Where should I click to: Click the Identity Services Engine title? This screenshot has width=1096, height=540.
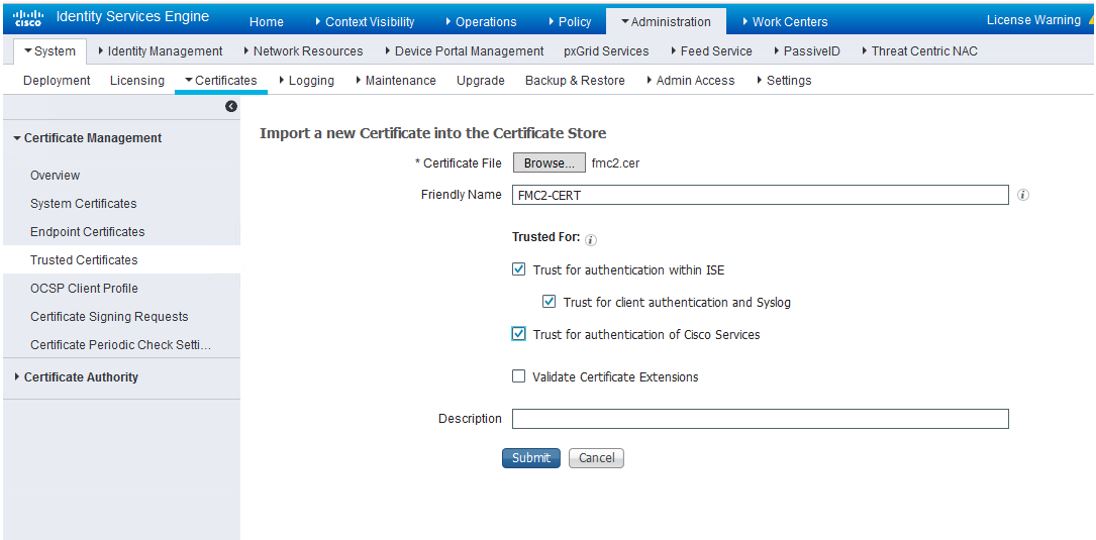[133, 17]
